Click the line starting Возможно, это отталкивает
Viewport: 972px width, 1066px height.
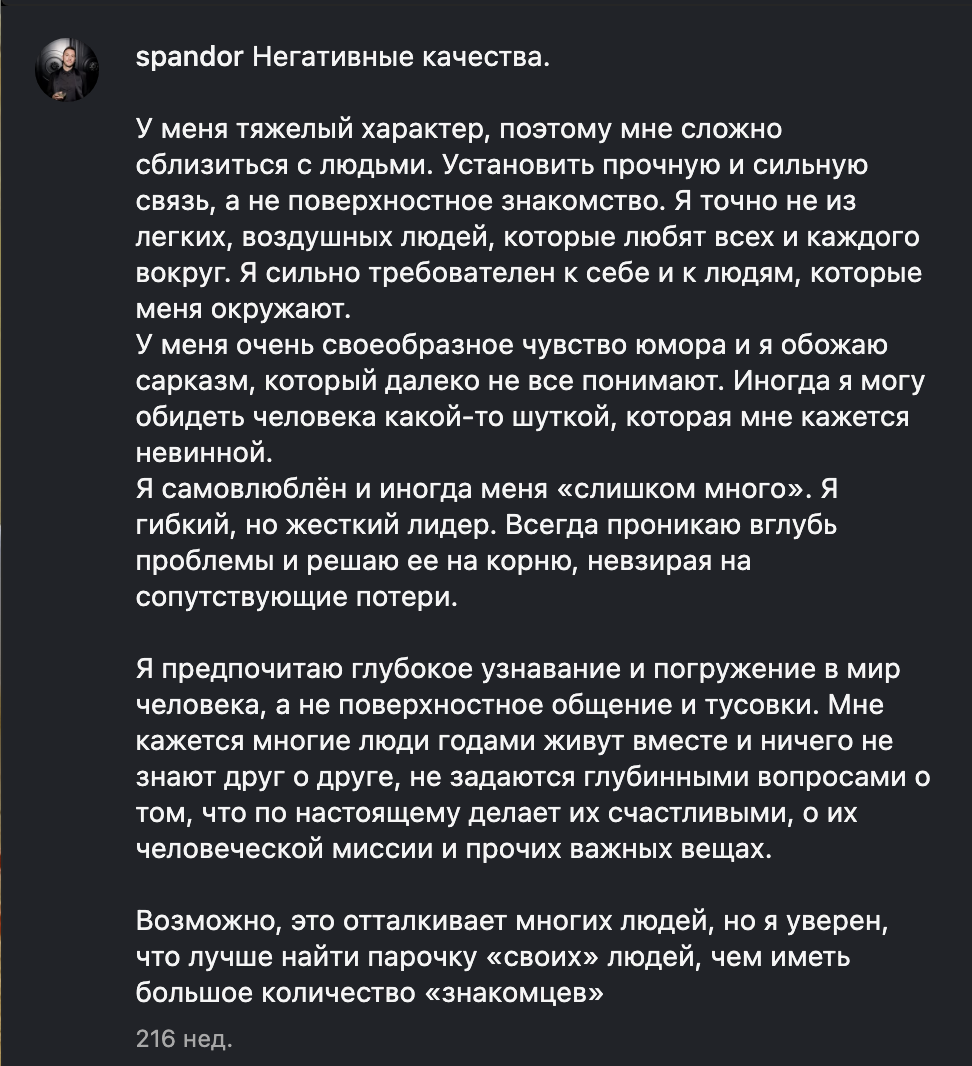pos(513,921)
